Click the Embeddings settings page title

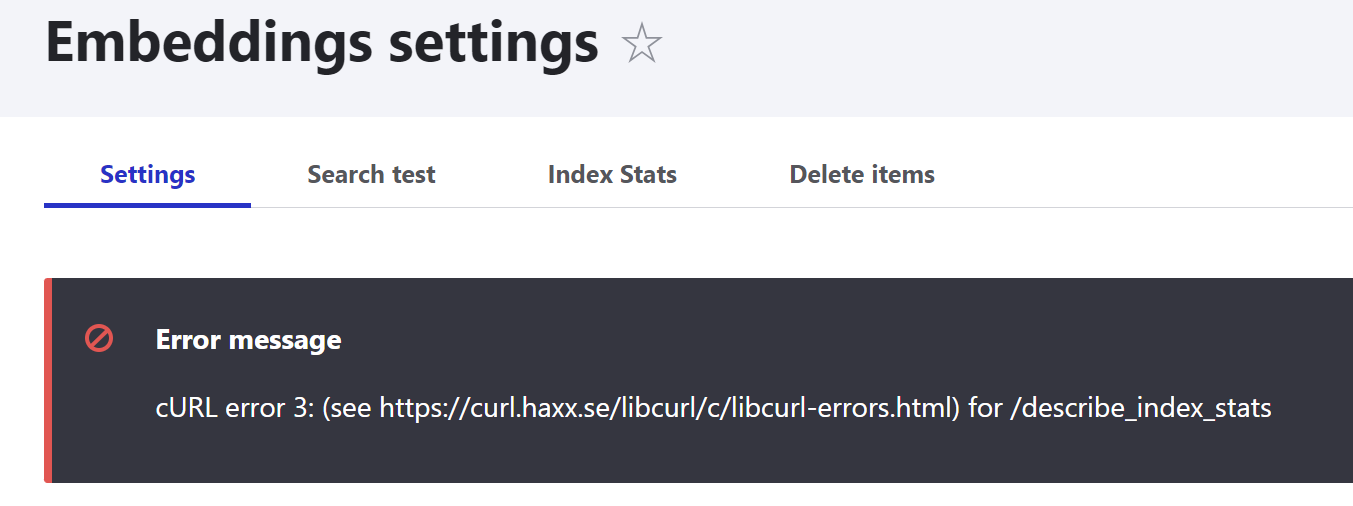322,44
